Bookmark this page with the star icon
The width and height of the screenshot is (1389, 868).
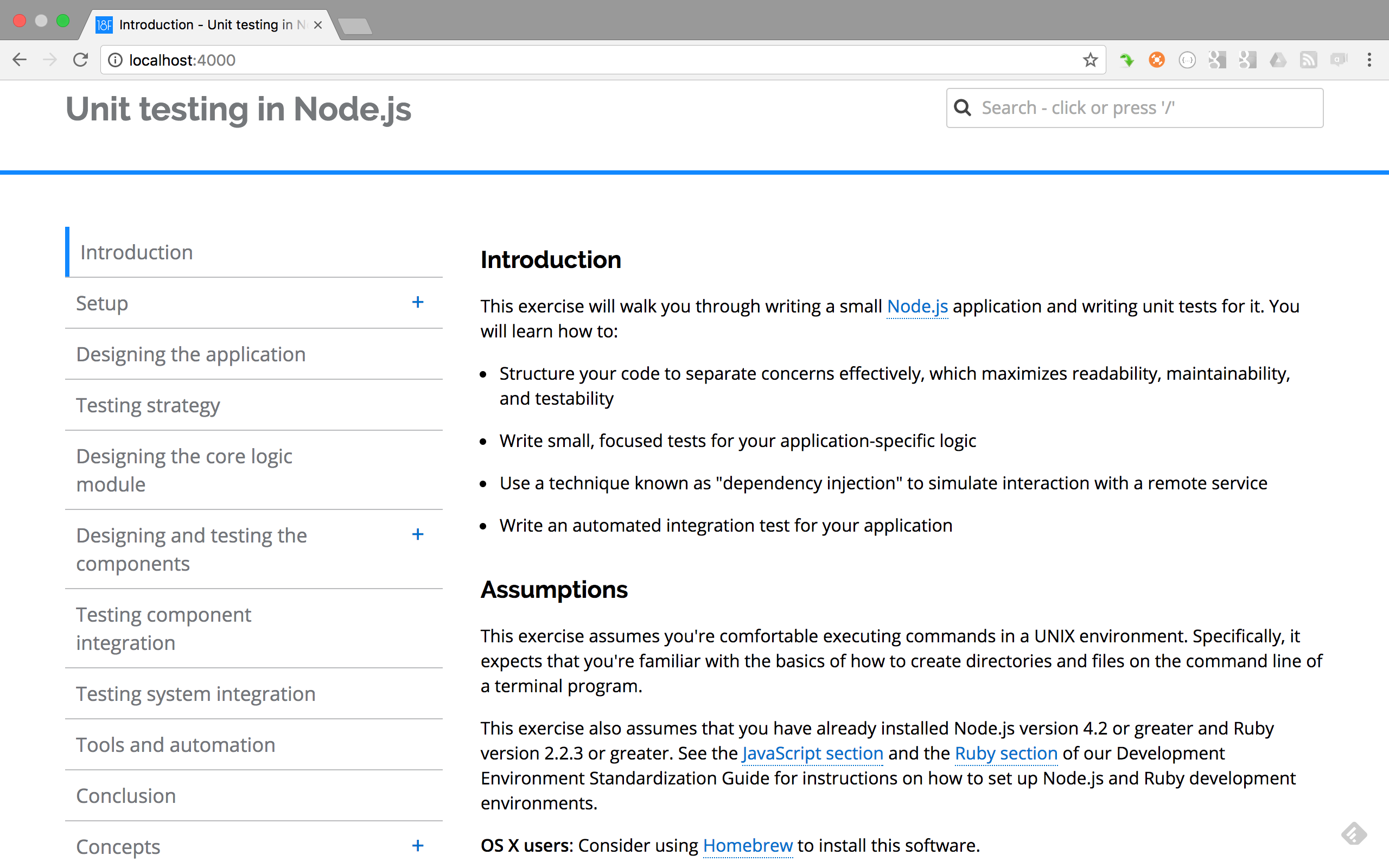1090,60
